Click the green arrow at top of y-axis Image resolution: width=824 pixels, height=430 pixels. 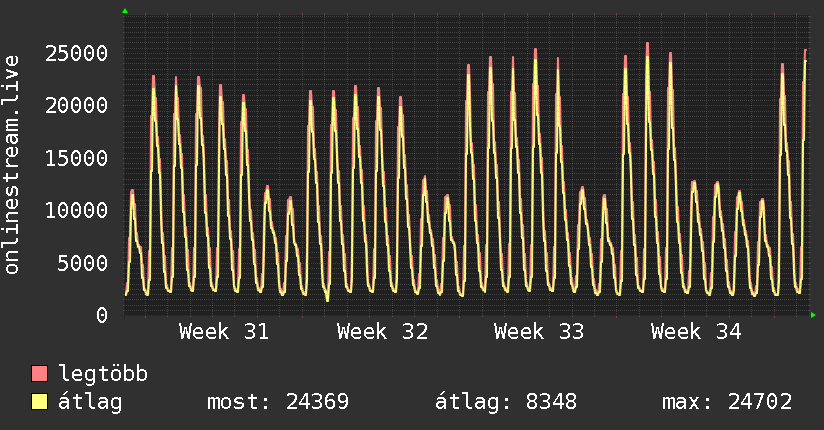pos(125,11)
